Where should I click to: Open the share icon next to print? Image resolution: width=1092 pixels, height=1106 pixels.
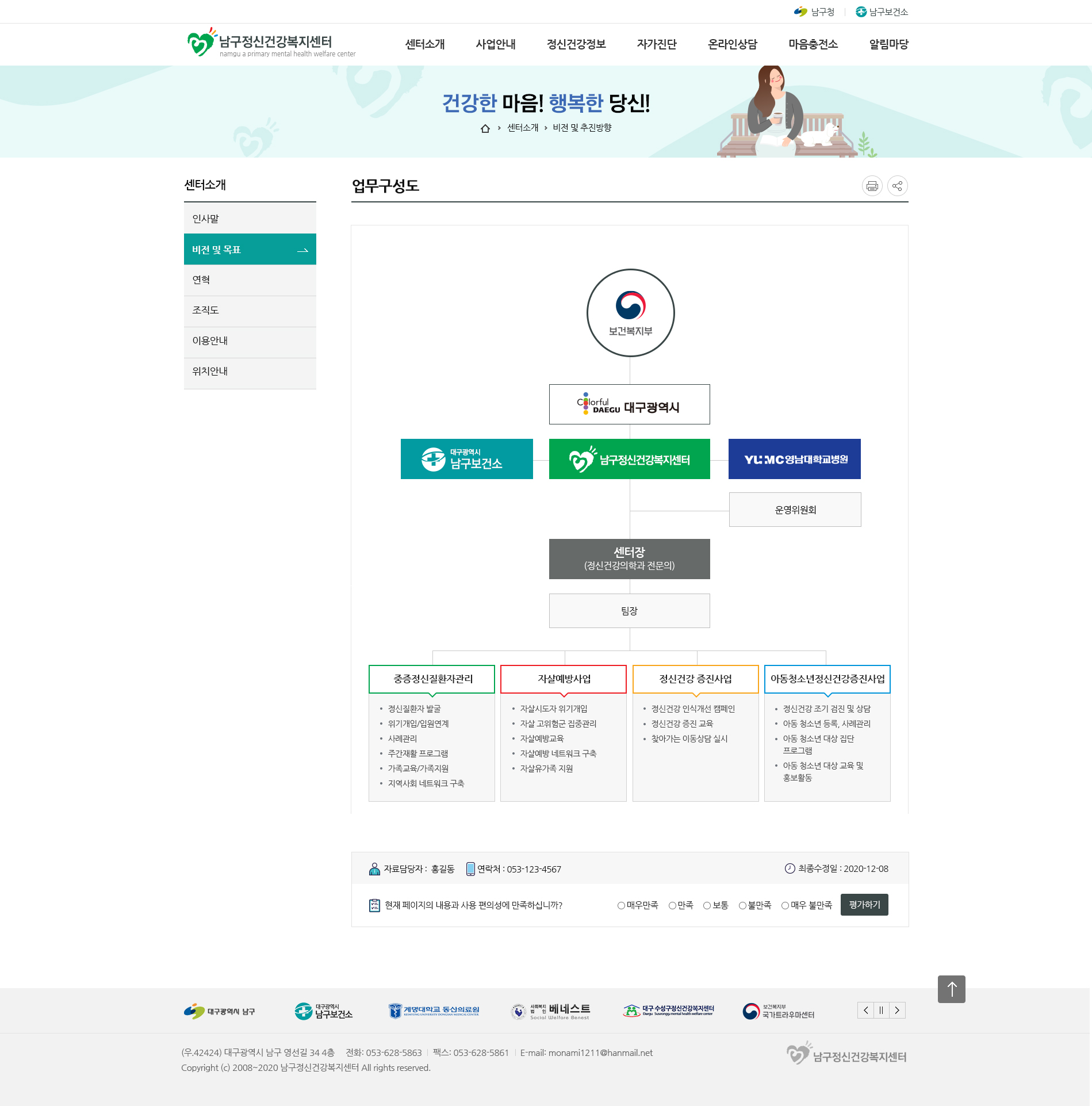tap(897, 185)
